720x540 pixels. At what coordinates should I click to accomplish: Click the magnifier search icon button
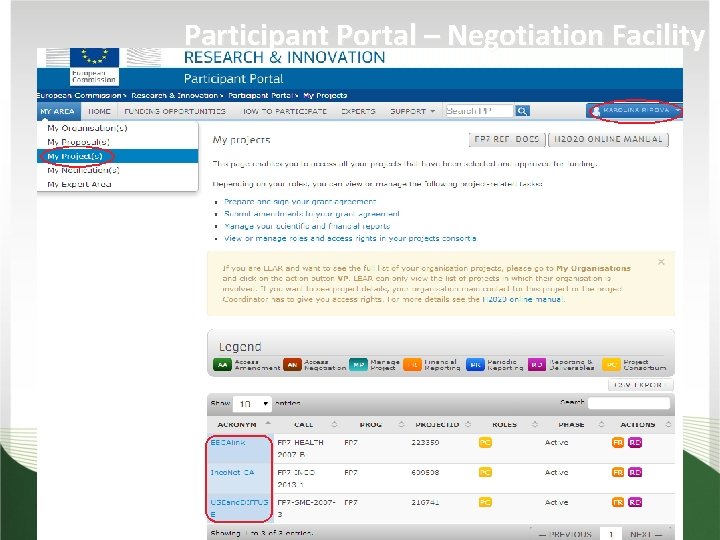522,111
